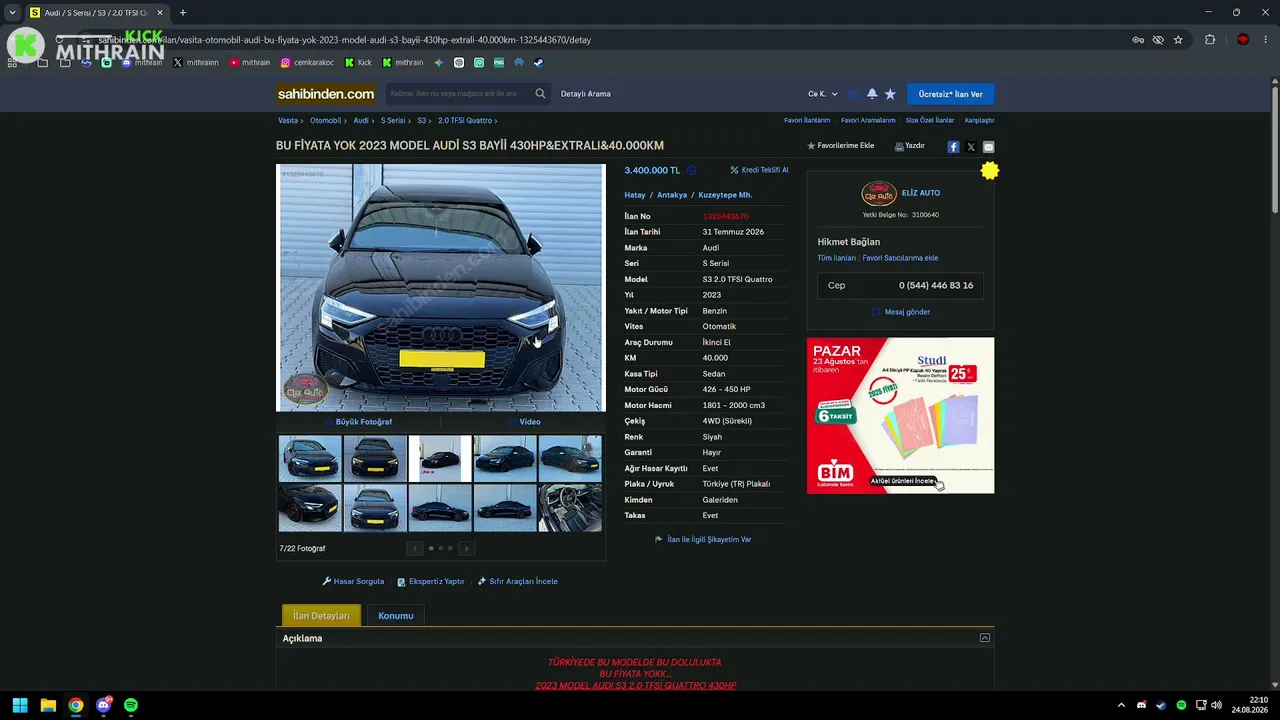This screenshot has height=720, width=1280.
Task: Open a new browser tab
Action: pyautogui.click(x=183, y=13)
